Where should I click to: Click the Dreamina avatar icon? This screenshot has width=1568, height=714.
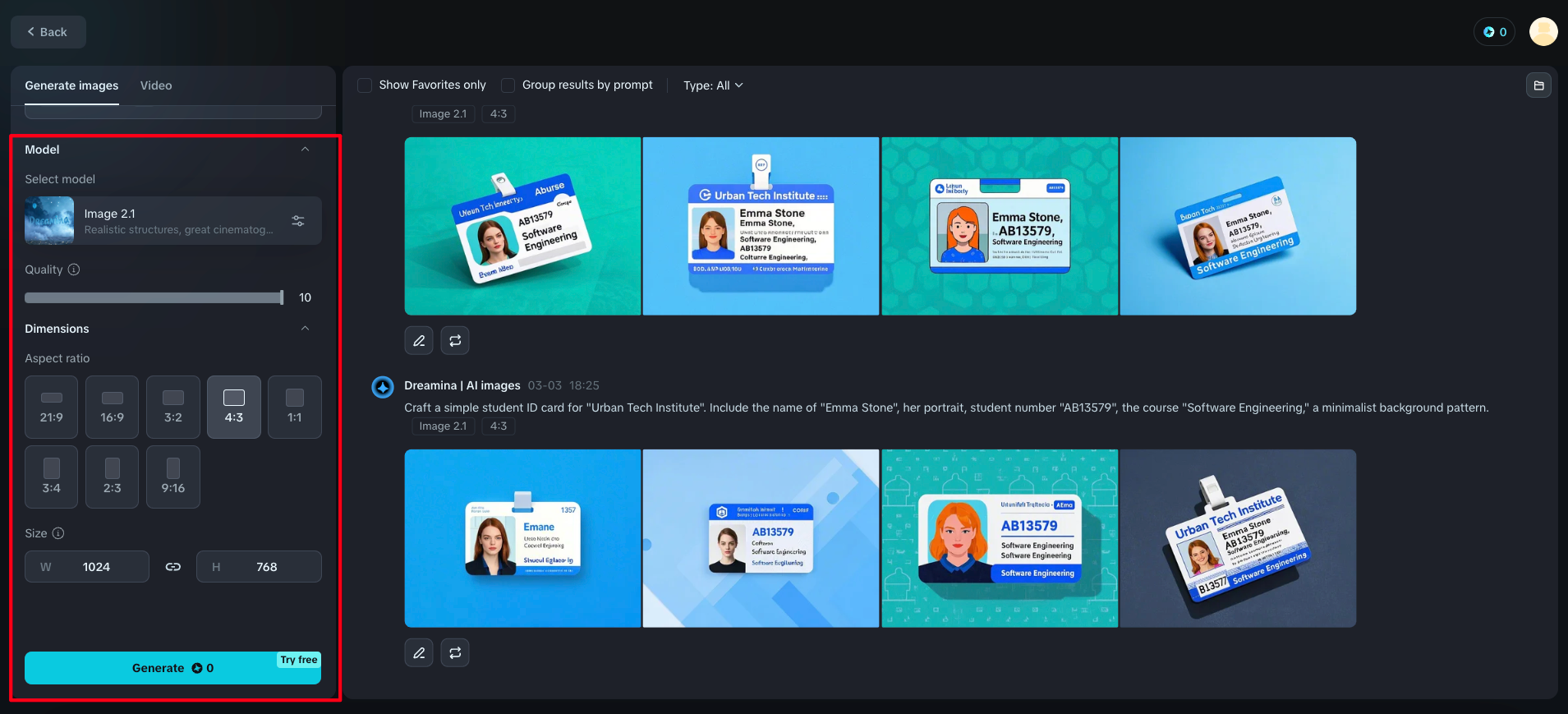pyautogui.click(x=383, y=386)
